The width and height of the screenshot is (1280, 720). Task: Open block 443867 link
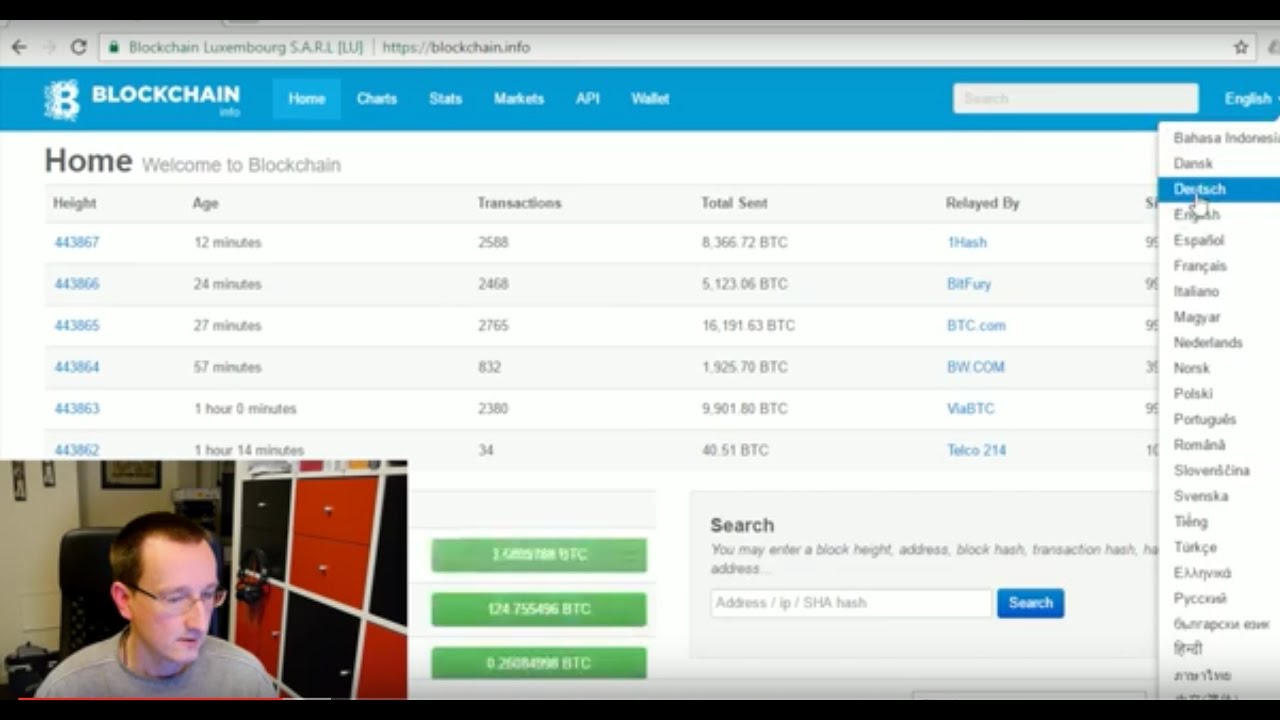click(x=77, y=242)
